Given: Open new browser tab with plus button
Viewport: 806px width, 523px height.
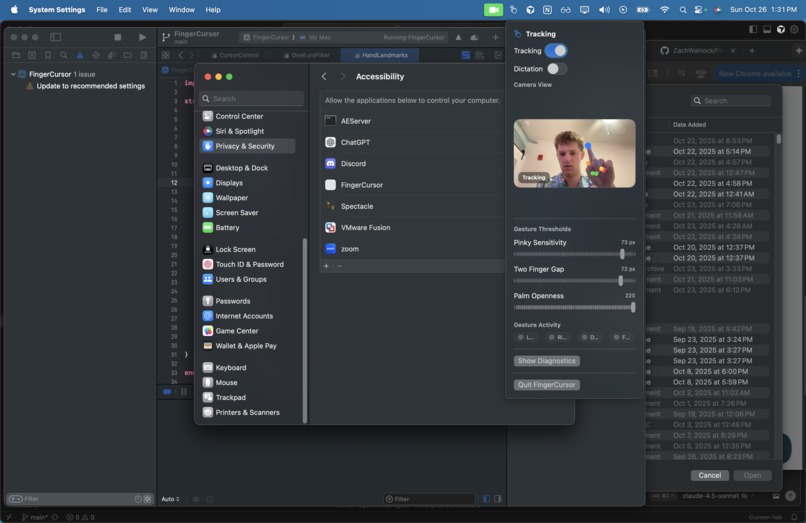Looking at the screenshot, I should coord(752,50).
